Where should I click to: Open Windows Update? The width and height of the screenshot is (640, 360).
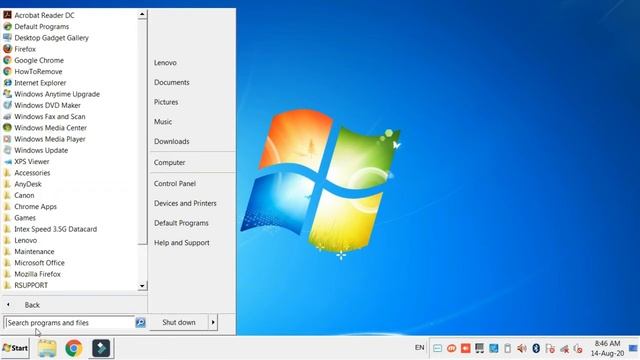point(36,150)
